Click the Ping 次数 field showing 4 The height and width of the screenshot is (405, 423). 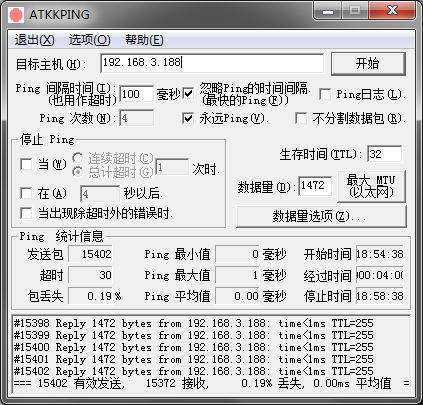tap(137, 118)
